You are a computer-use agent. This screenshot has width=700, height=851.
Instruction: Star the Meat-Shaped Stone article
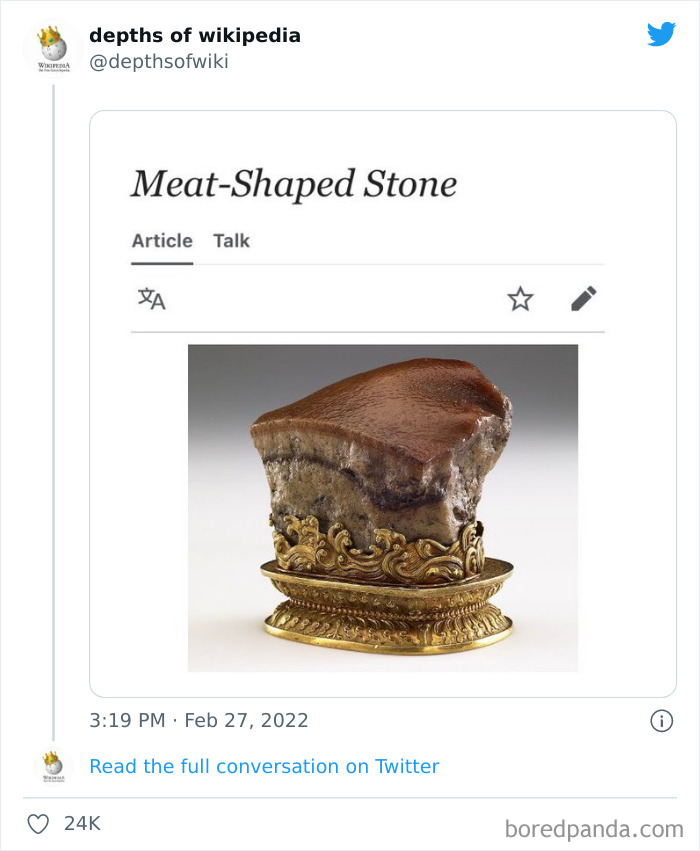click(x=520, y=298)
